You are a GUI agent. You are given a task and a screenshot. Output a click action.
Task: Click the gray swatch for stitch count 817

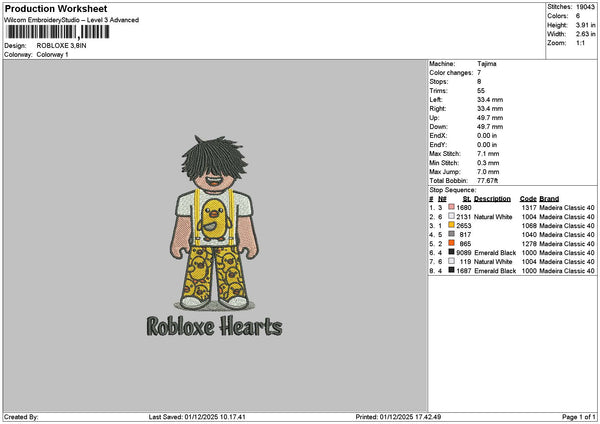[452, 234]
